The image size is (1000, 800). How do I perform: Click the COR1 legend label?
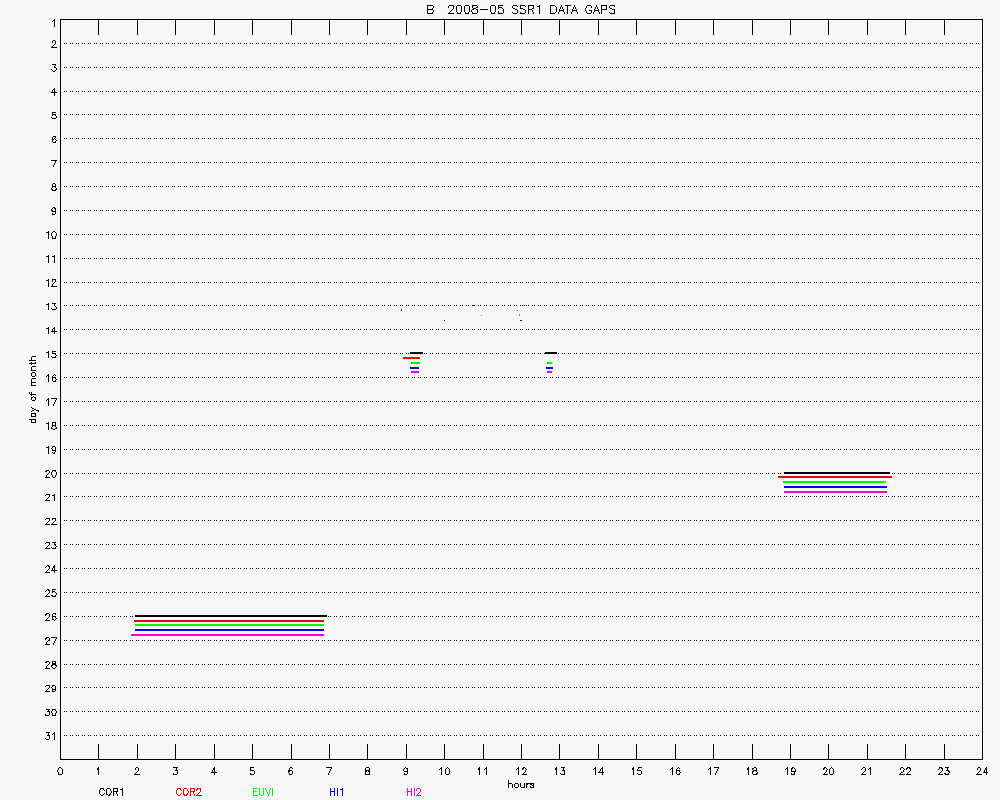[110, 792]
